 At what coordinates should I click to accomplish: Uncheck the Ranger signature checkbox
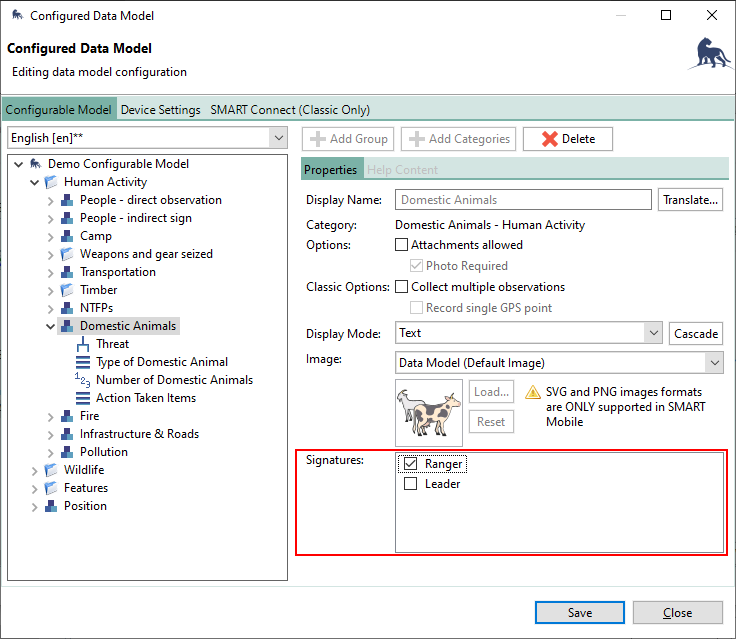(410, 464)
